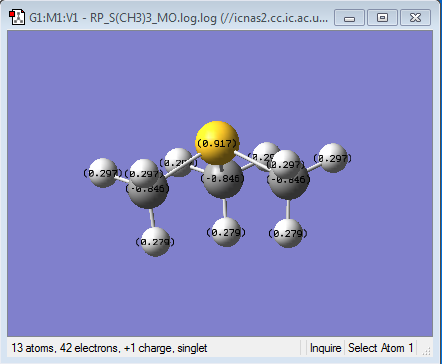Open the GaussView window icon menu
442x364 pixels.
pyautogui.click(x=17, y=17)
